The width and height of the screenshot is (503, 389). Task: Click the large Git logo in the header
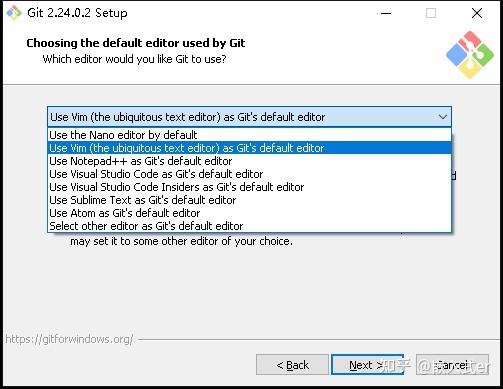(x=470, y=55)
